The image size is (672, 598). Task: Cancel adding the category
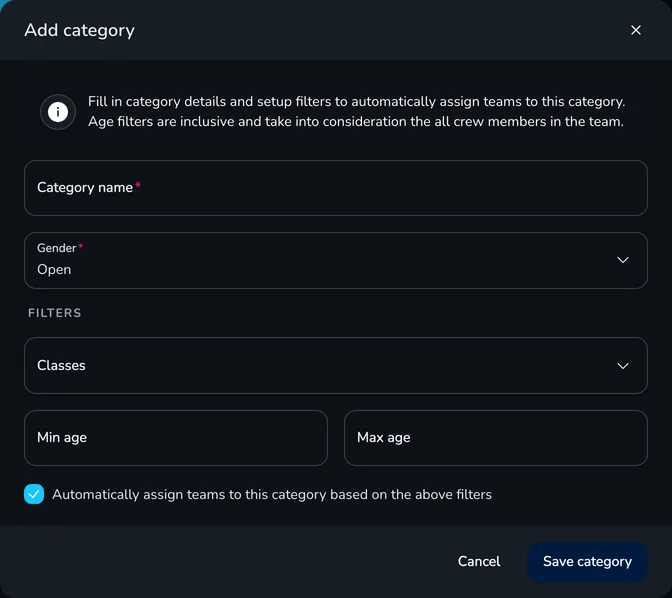click(479, 561)
